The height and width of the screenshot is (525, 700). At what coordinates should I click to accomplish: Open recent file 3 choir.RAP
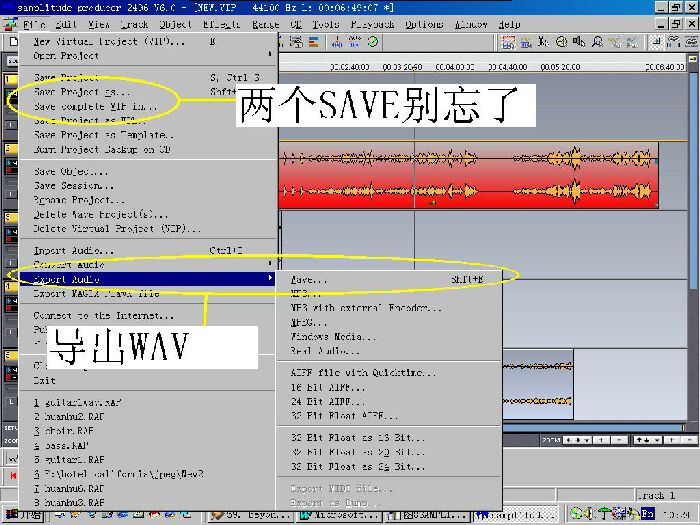(x=147, y=431)
